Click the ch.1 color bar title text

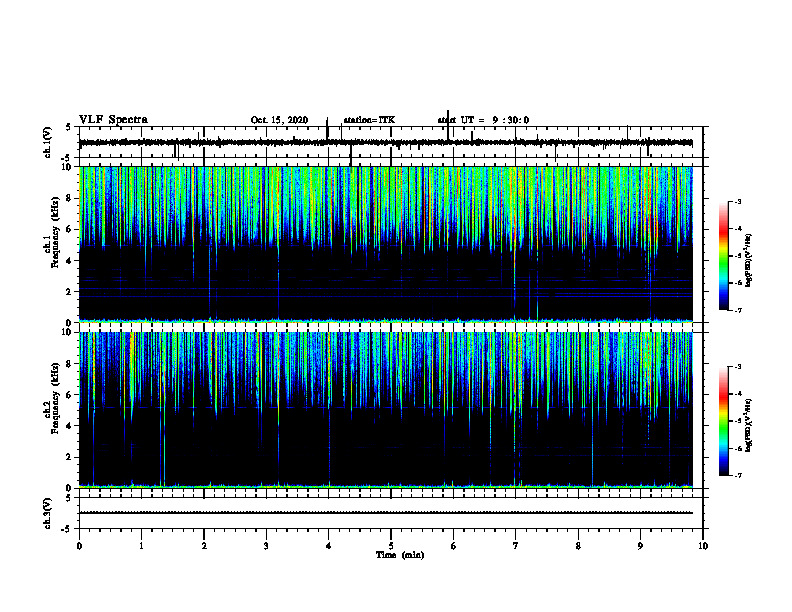pos(749,261)
